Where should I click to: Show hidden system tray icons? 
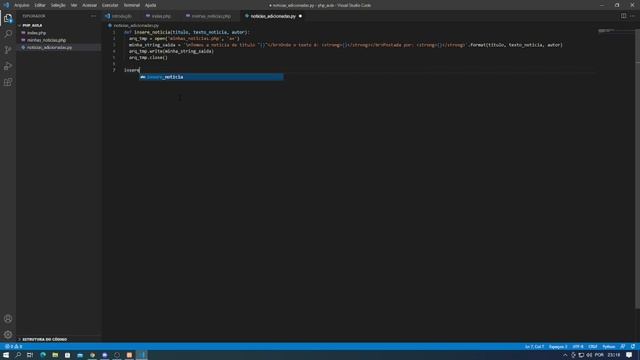[565, 355]
